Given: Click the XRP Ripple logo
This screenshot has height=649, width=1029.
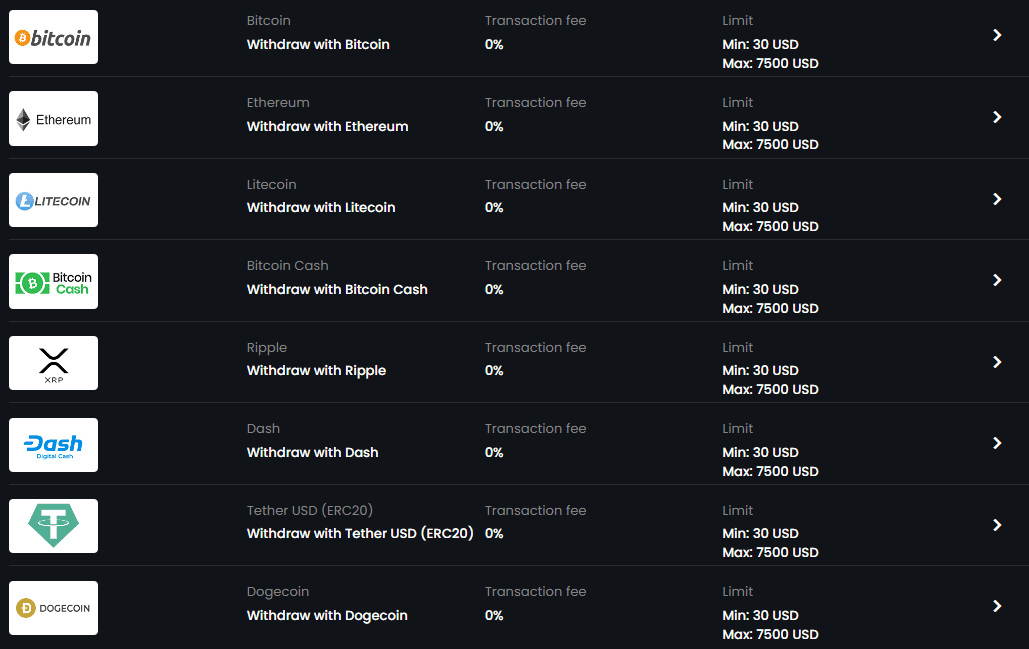Looking at the screenshot, I should click(x=53, y=363).
